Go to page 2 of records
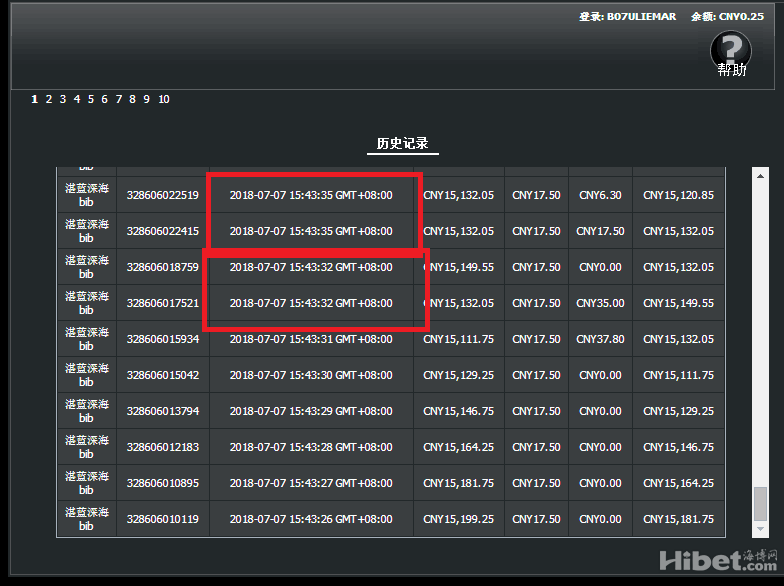This screenshot has height=586, width=784. pyautogui.click(x=48, y=99)
